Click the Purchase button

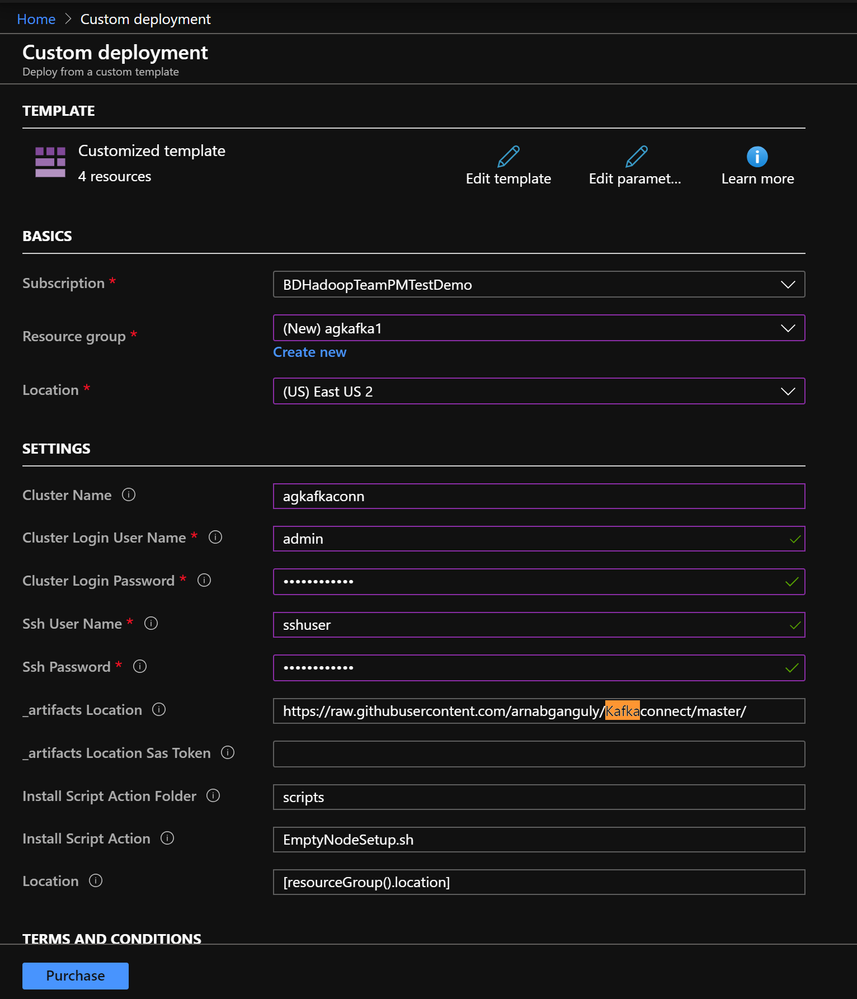click(x=75, y=975)
